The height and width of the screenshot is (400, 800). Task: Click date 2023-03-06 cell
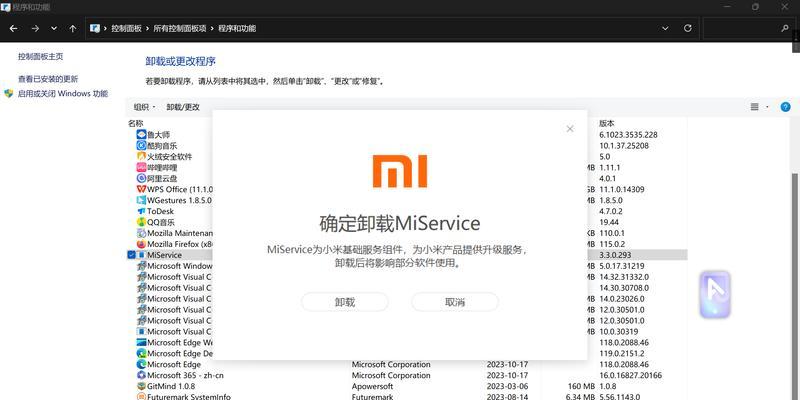coord(507,386)
